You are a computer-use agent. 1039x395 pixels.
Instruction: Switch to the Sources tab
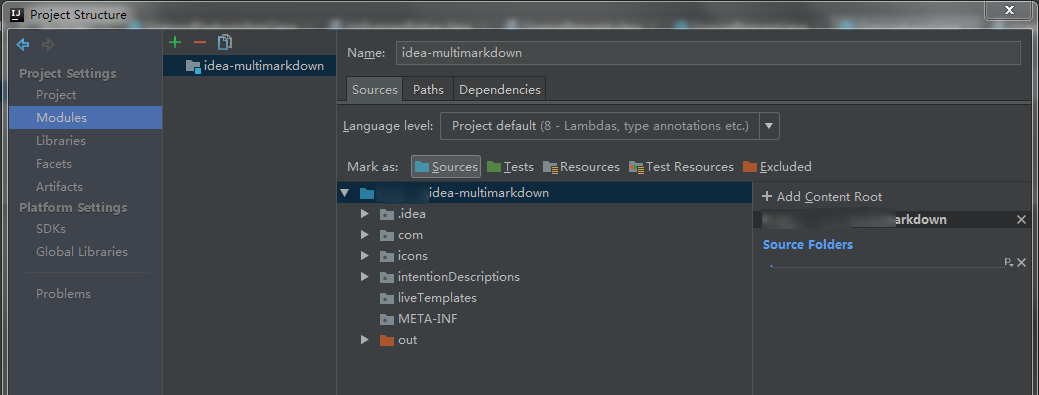pyautogui.click(x=374, y=89)
